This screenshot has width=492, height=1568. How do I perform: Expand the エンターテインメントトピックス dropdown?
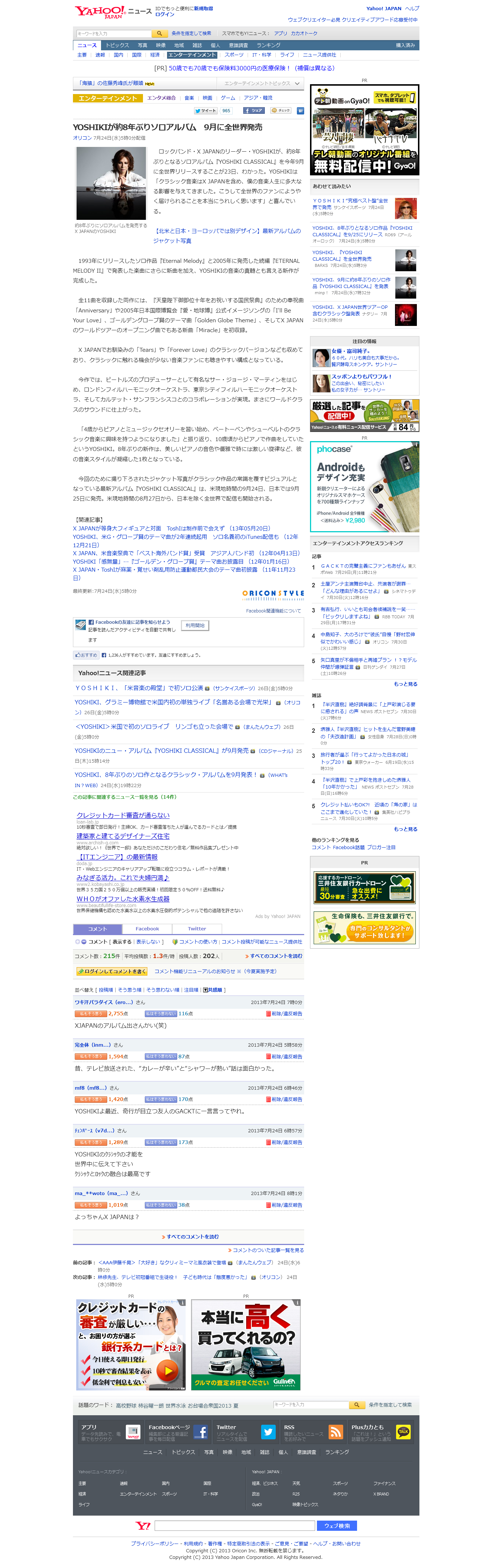click(x=261, y=83)
